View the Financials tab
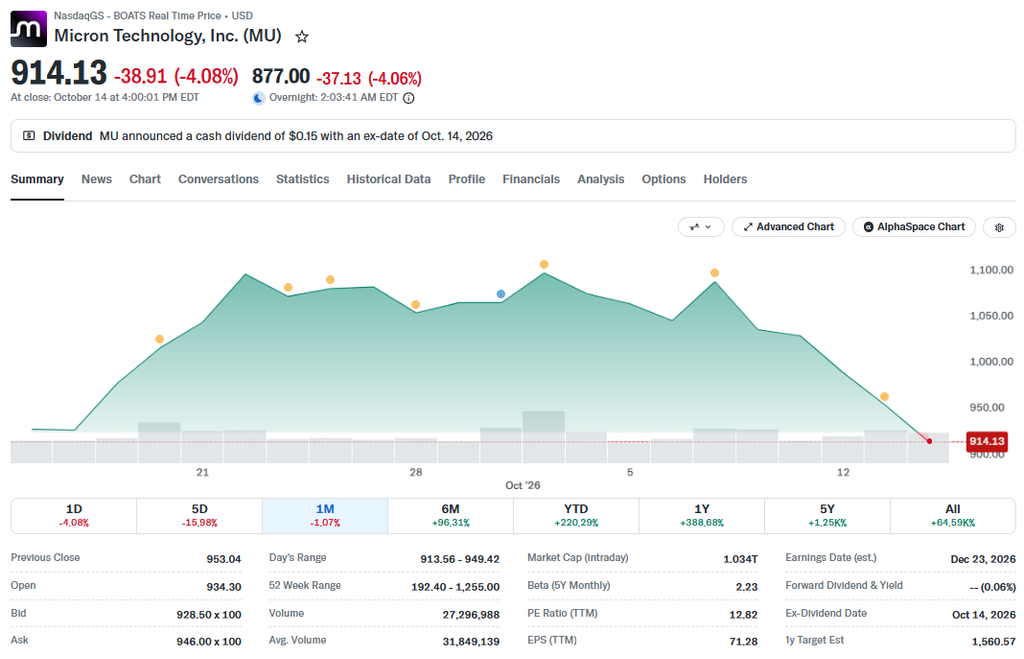 pos(531,179)
